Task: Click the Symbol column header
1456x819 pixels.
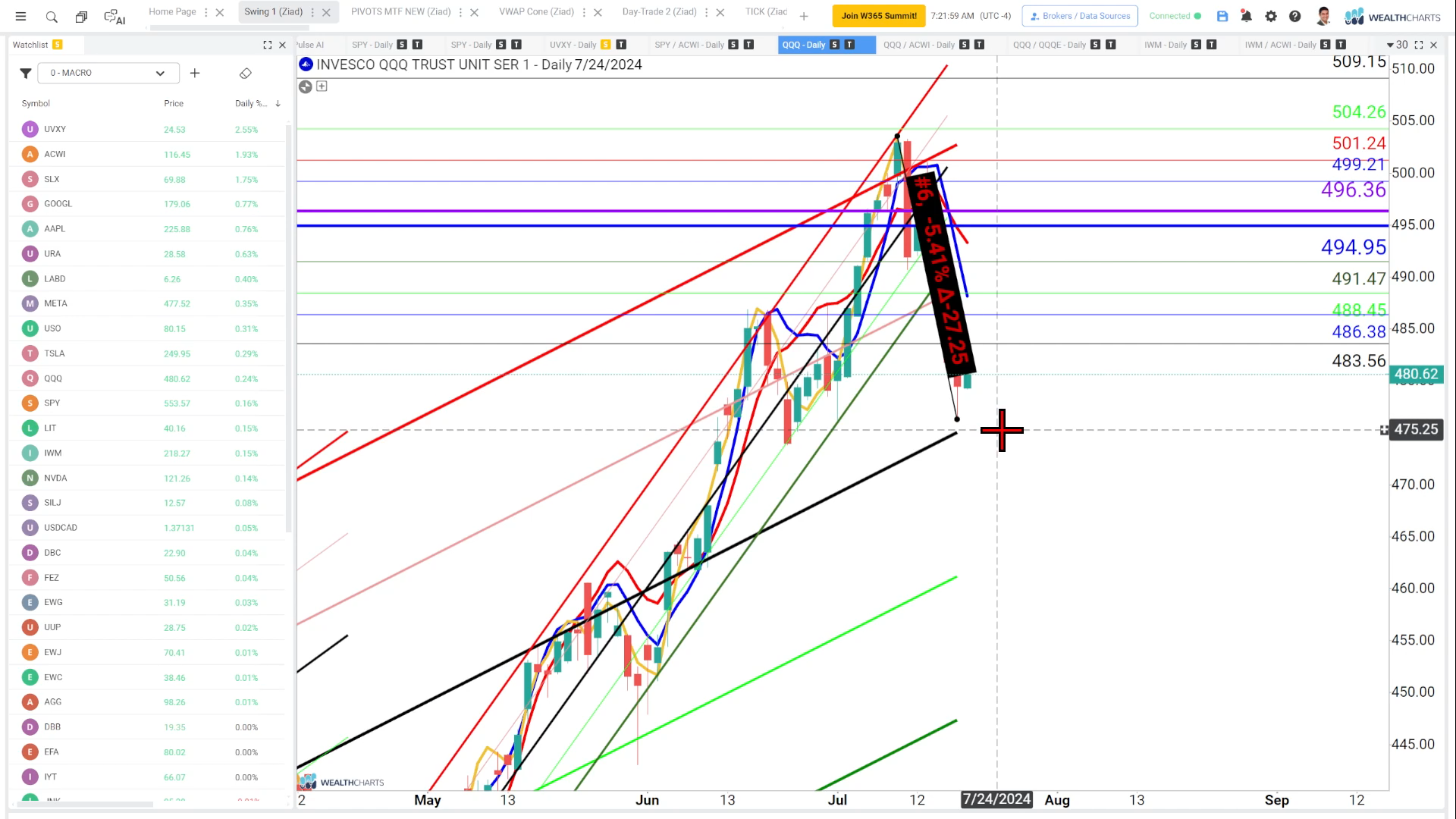Action: 36,103
